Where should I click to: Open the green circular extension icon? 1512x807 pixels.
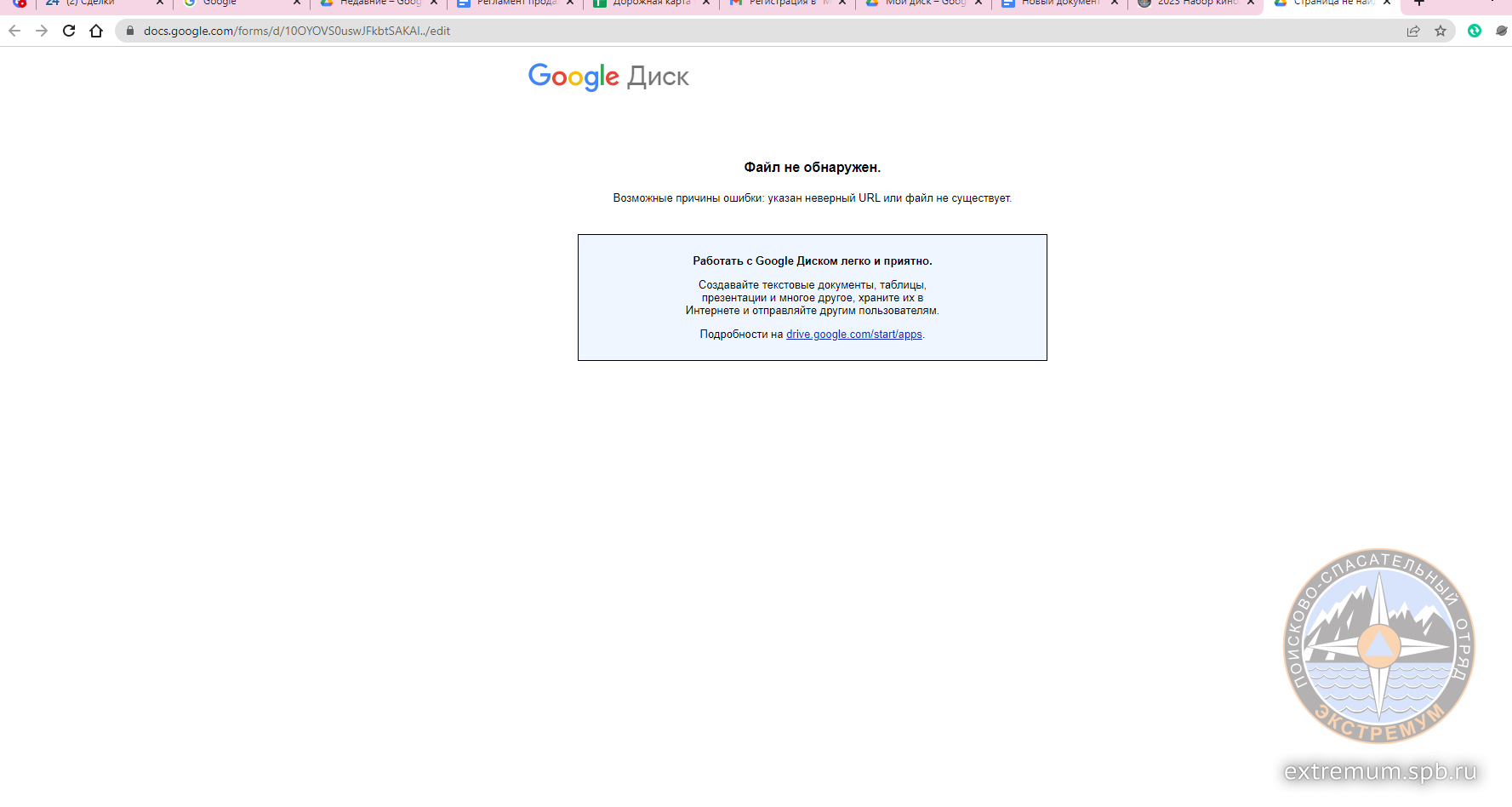click(x=1475, y=31)
